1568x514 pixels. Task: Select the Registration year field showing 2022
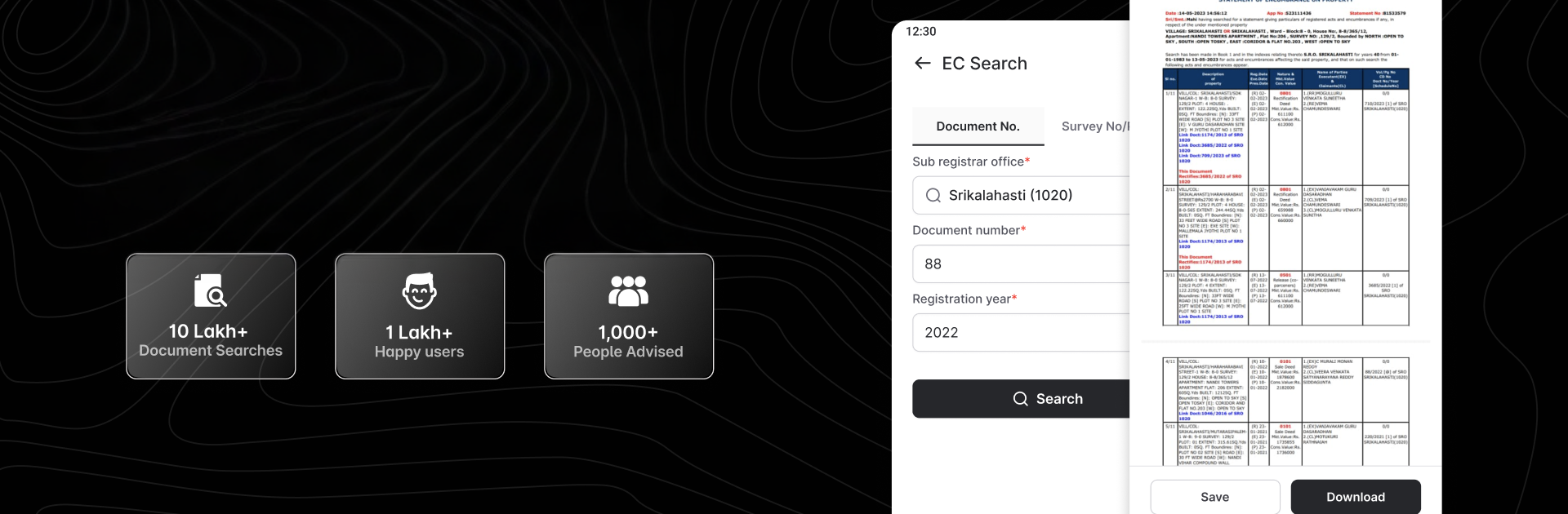tap(1021, 332)
